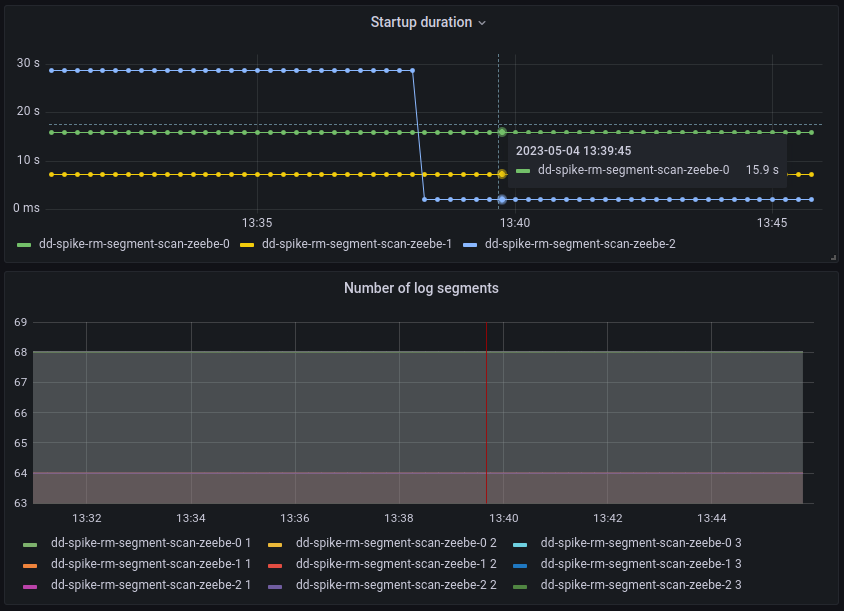The image size is (844, 611).
Task: Open the Startup duration panel dropdown menu
Action: [x=483, y=22]
